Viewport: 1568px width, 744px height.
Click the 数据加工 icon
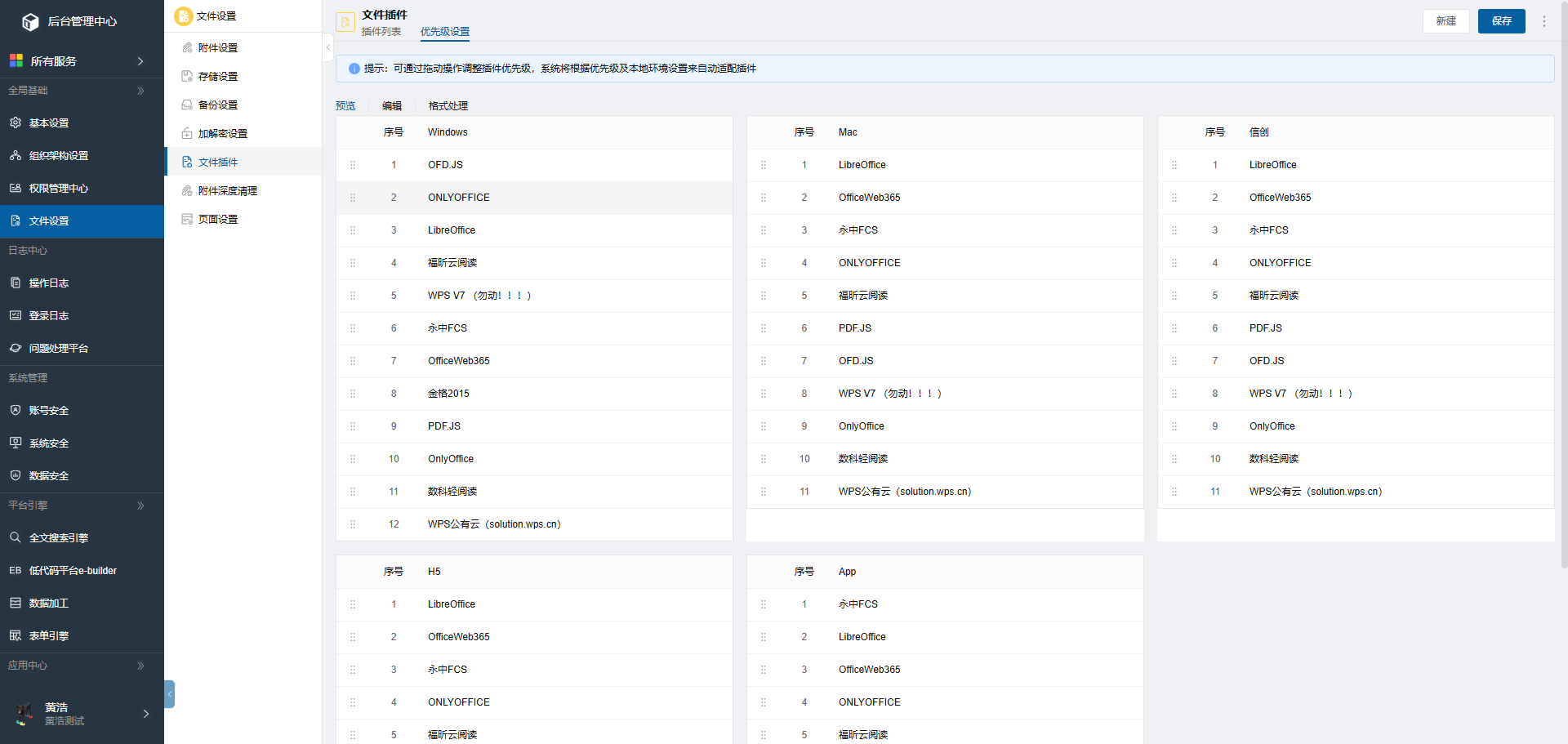click(x=16, y=603)
